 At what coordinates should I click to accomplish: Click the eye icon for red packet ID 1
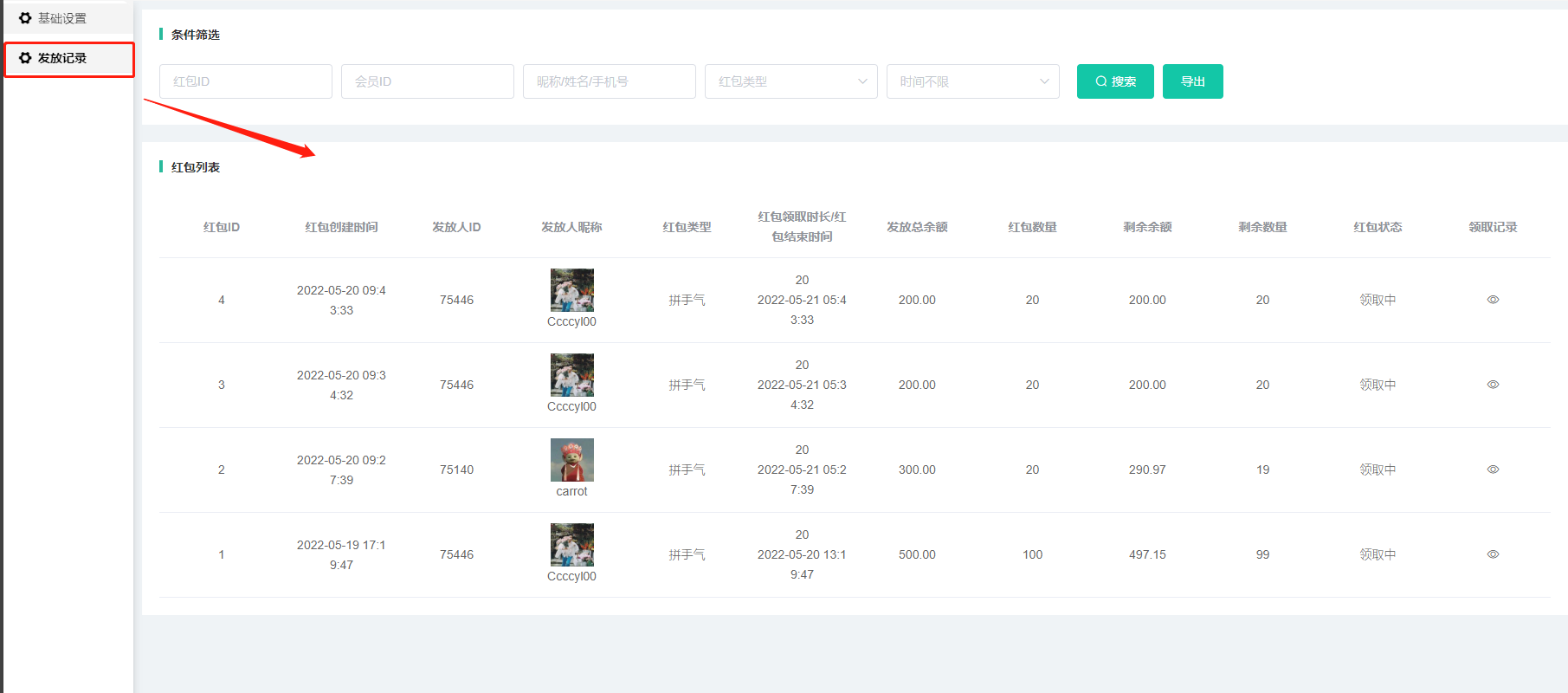pos(1493,554)
